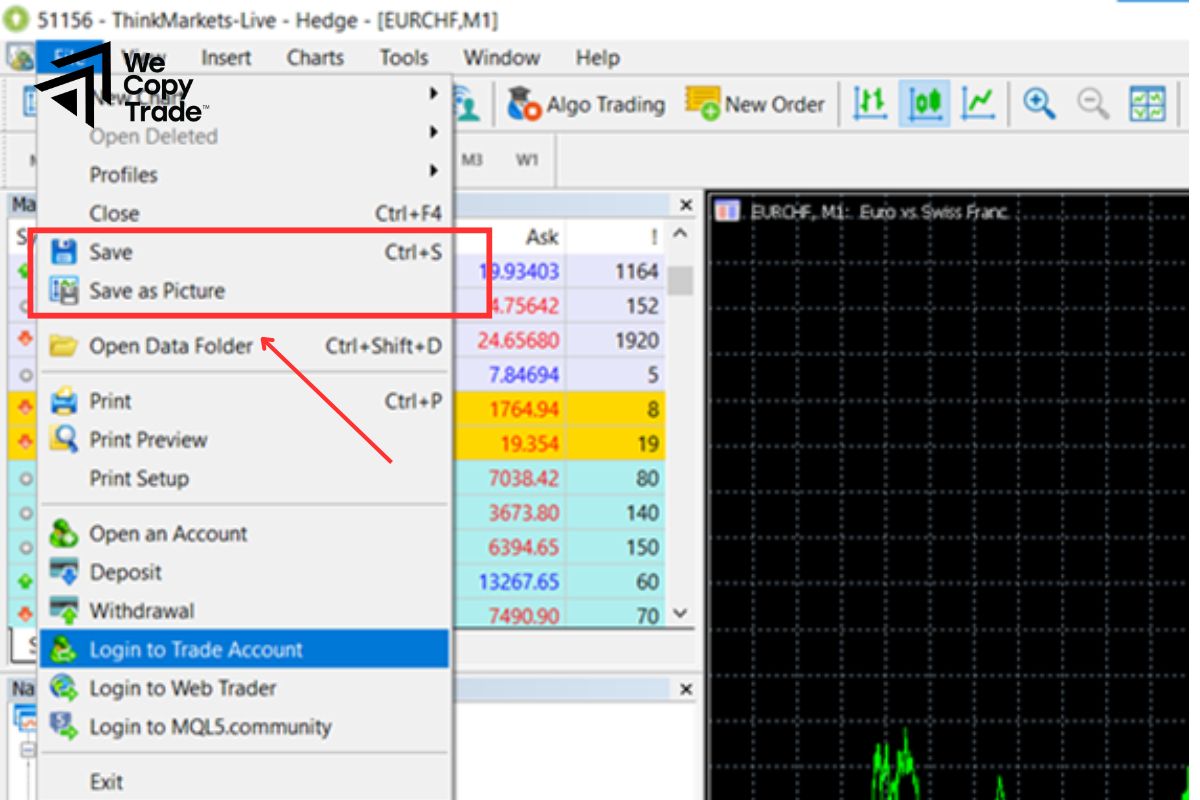Choose Open Data Folder menu entry
This screenshot has width=1200, height=800.
171,346
